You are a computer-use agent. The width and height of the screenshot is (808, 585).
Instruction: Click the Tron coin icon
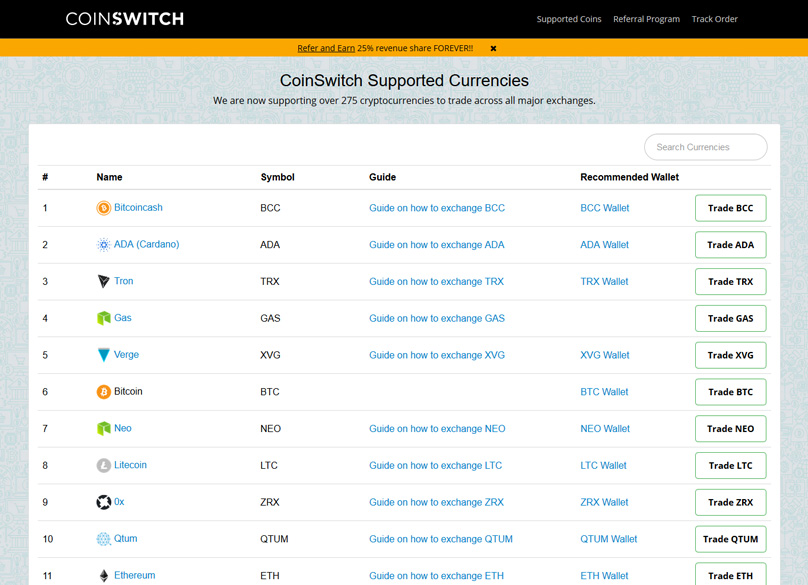coord(104,281)
